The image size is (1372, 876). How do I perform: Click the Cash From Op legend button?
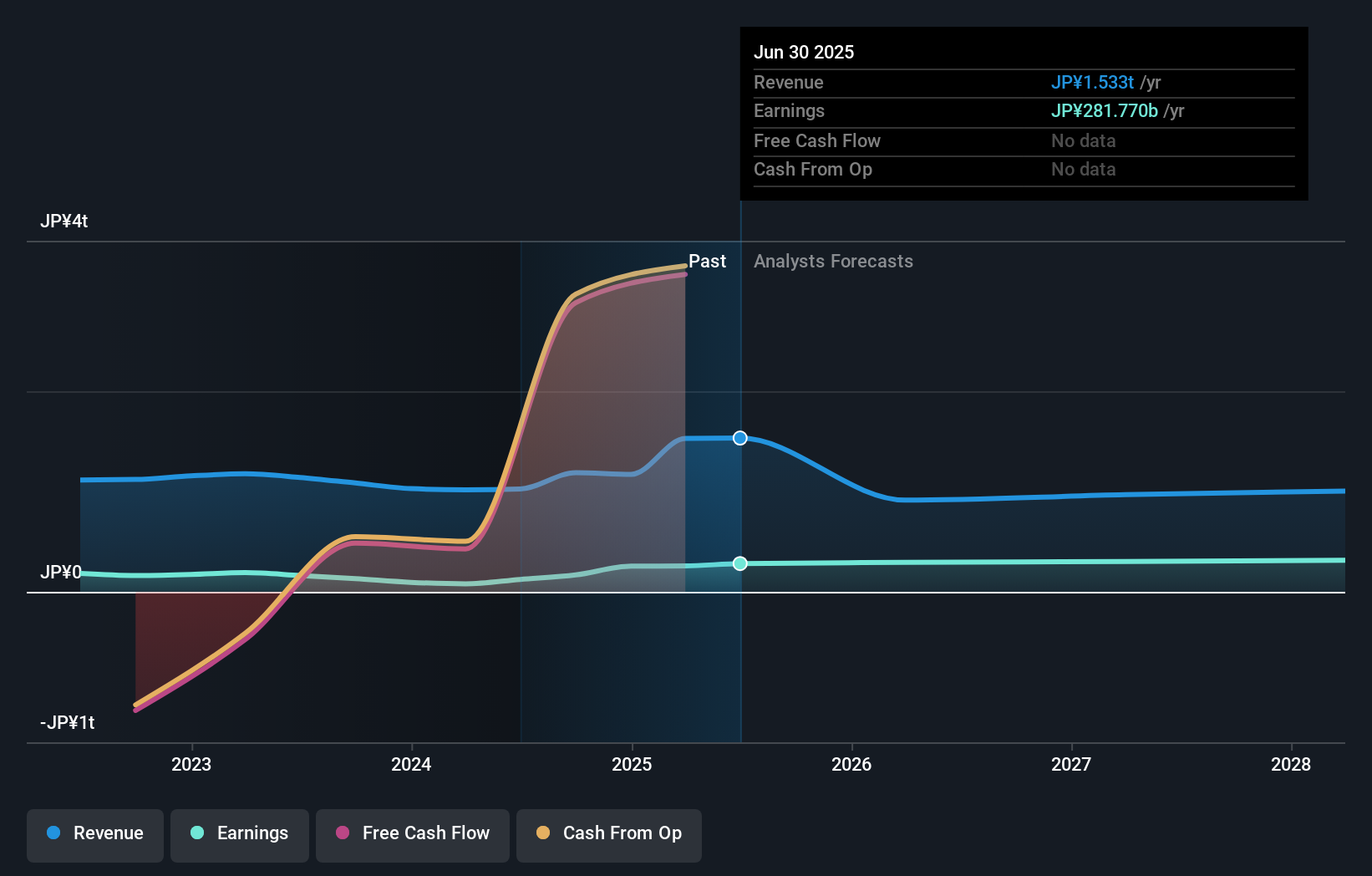pyautogui.click(x=608, y=835)
